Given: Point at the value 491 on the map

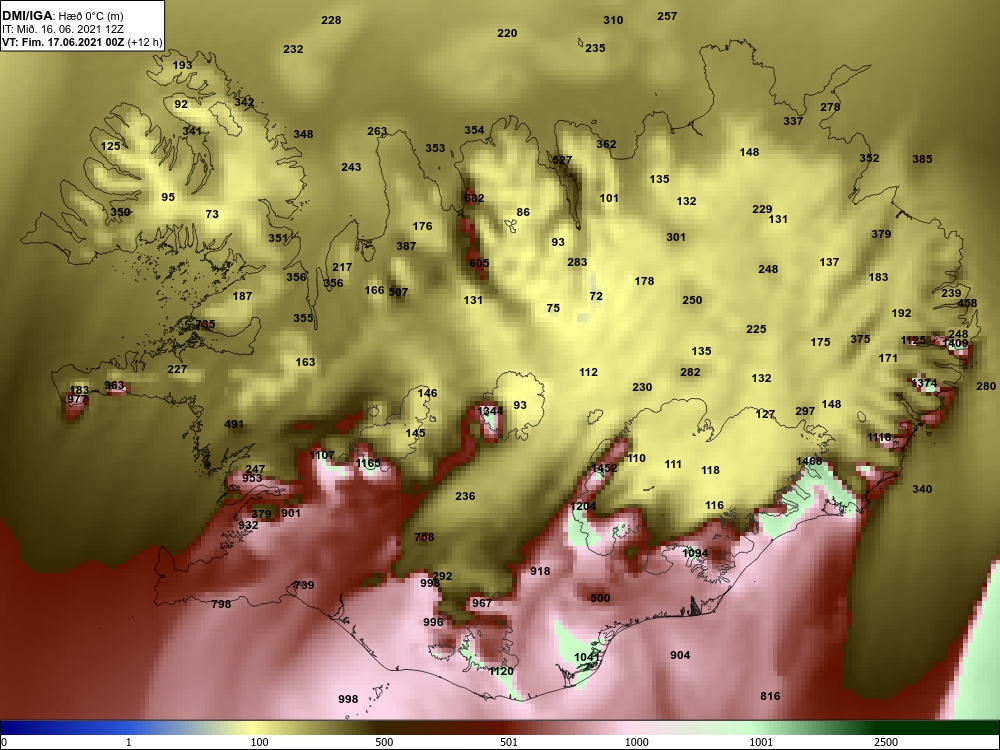Looking at the screenshot, I should pyautogui.click(x=234, y=424).
